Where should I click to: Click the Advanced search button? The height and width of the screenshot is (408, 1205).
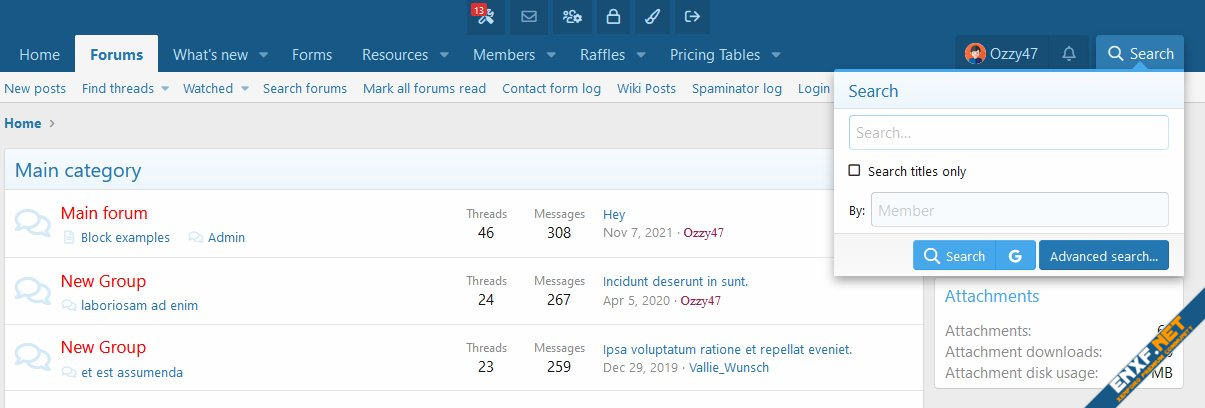1103,256
